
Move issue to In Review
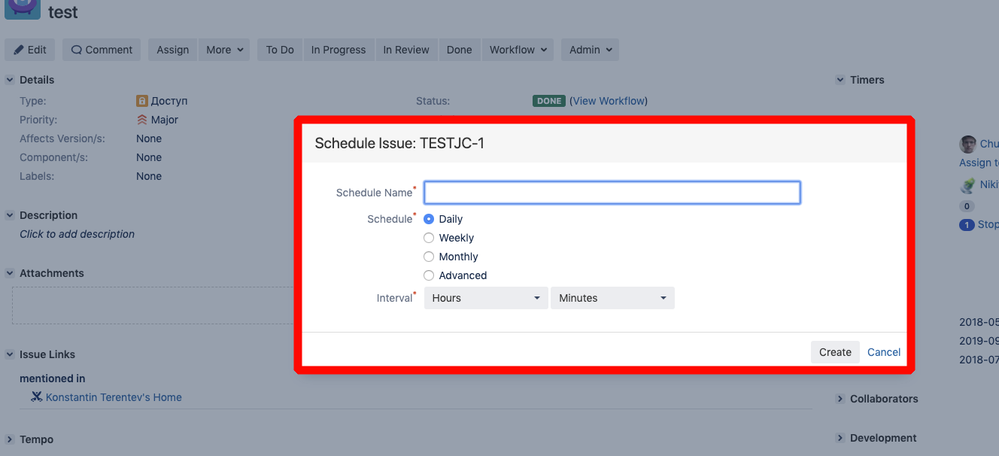(x=406, y=50)
